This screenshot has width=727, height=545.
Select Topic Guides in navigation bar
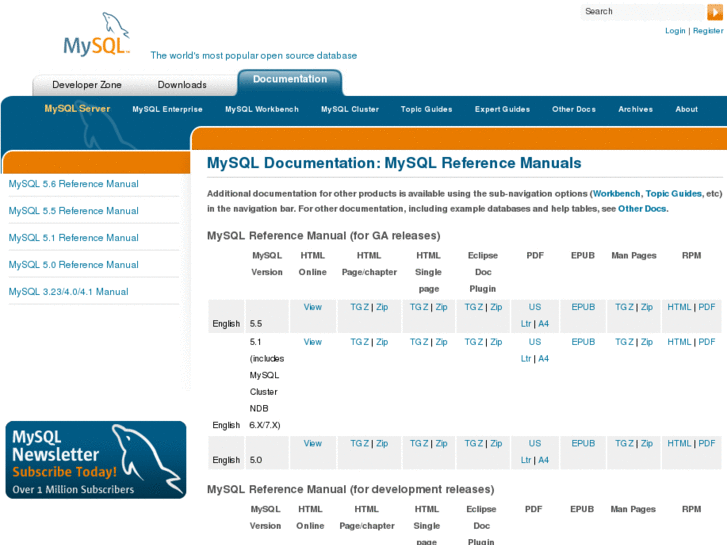[x=426, y=109]
